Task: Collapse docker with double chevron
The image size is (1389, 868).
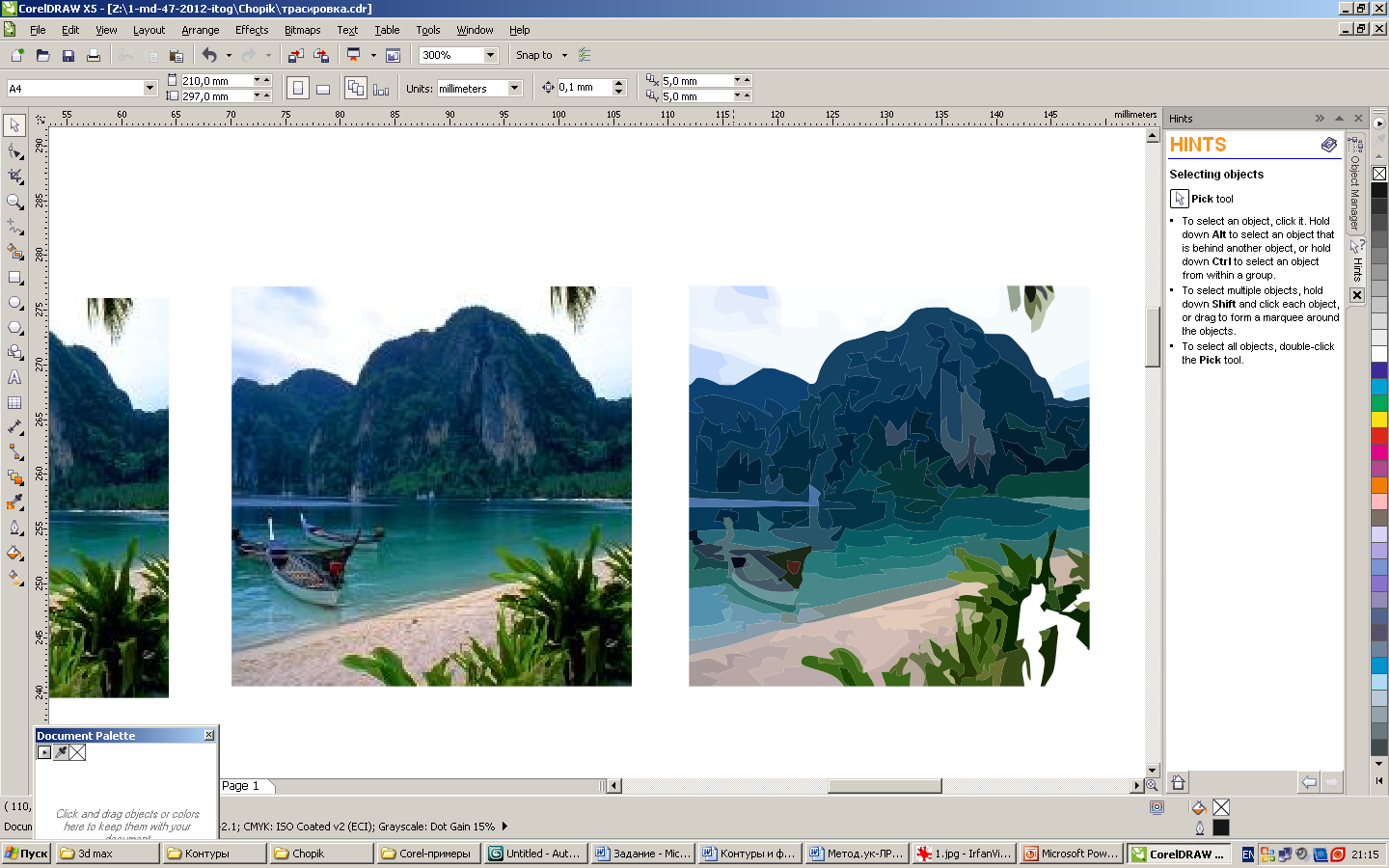Action: pos(1320,118)
